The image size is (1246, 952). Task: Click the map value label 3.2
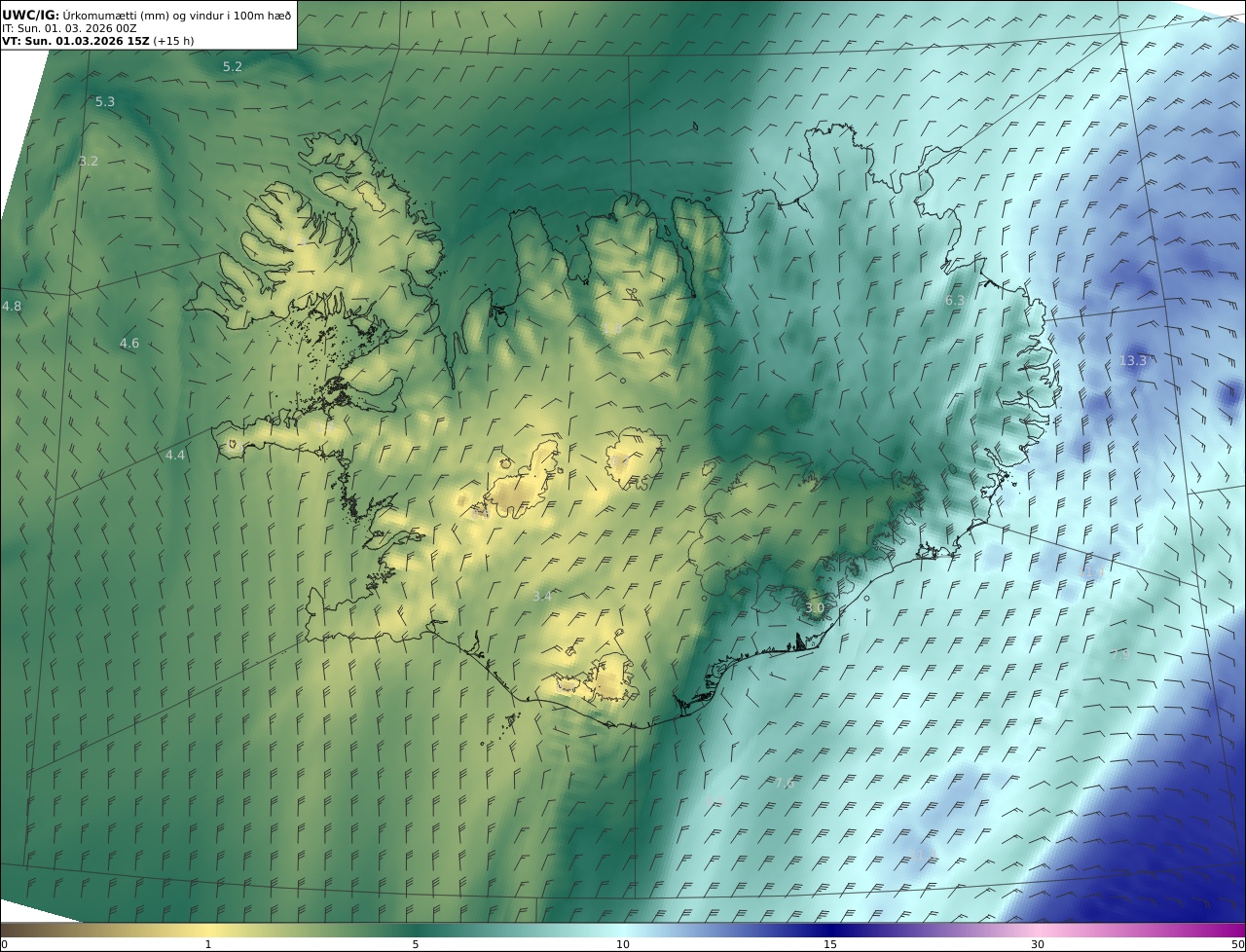[x=89, y=162]
